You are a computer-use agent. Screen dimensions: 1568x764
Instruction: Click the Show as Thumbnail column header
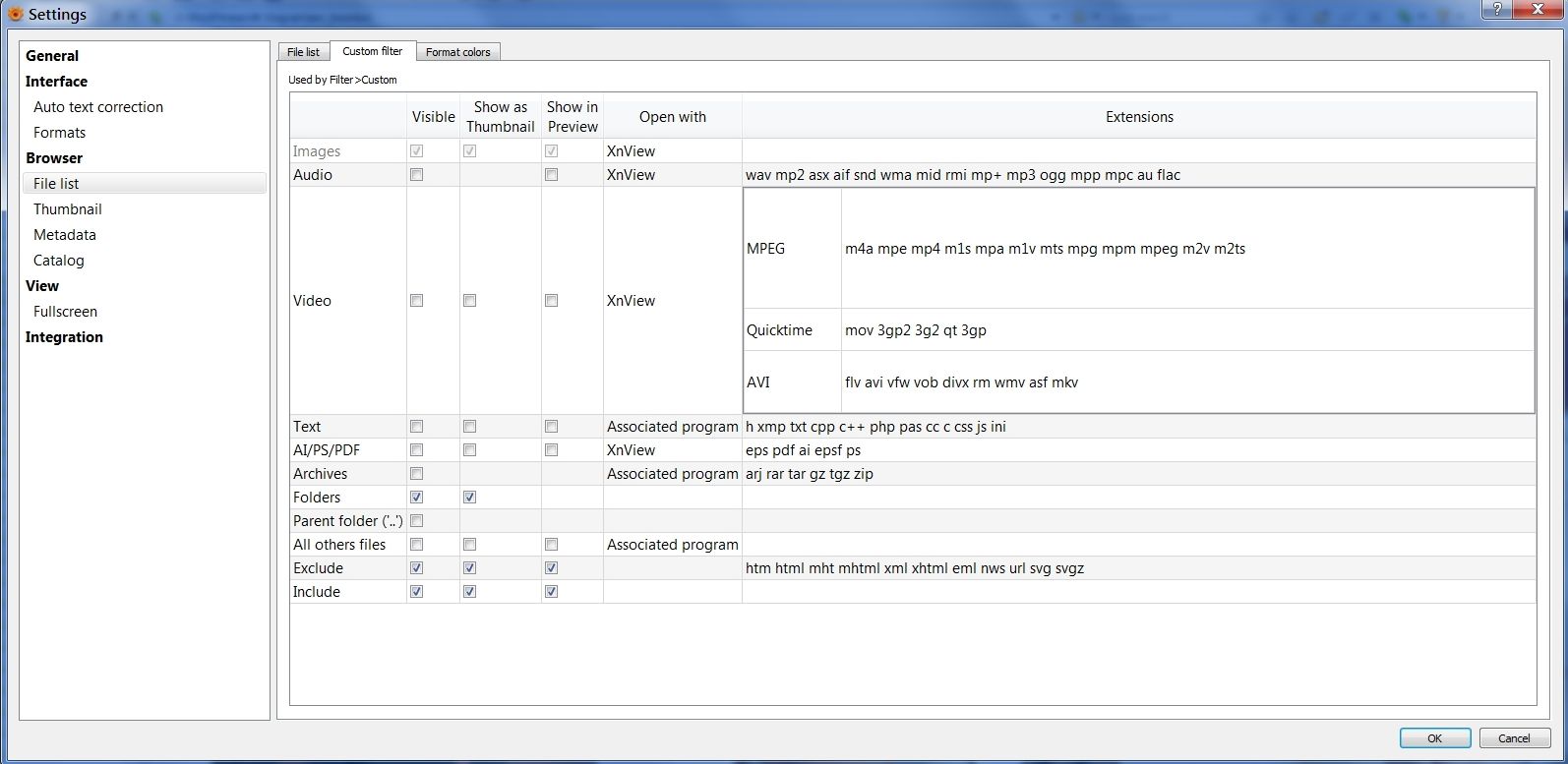coord(501,117)
